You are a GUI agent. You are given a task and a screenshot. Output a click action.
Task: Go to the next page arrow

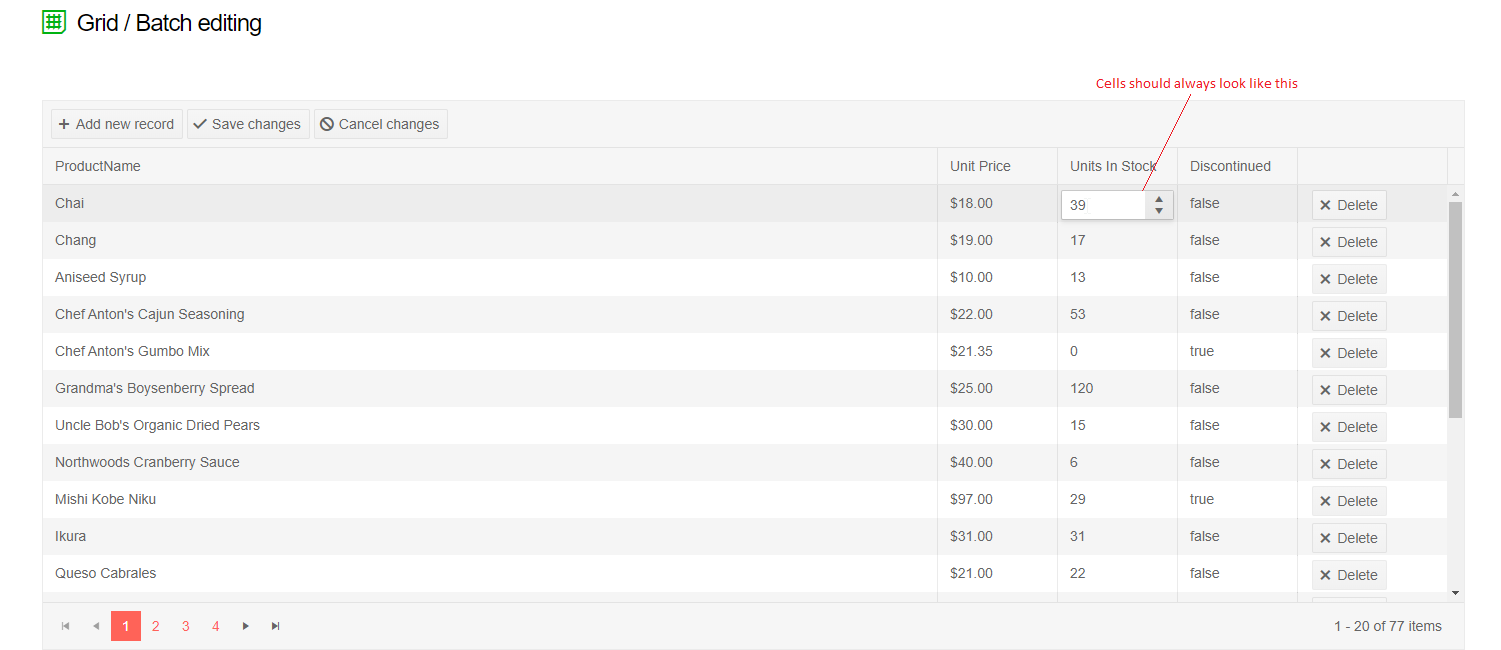click(x=246, y=626)
